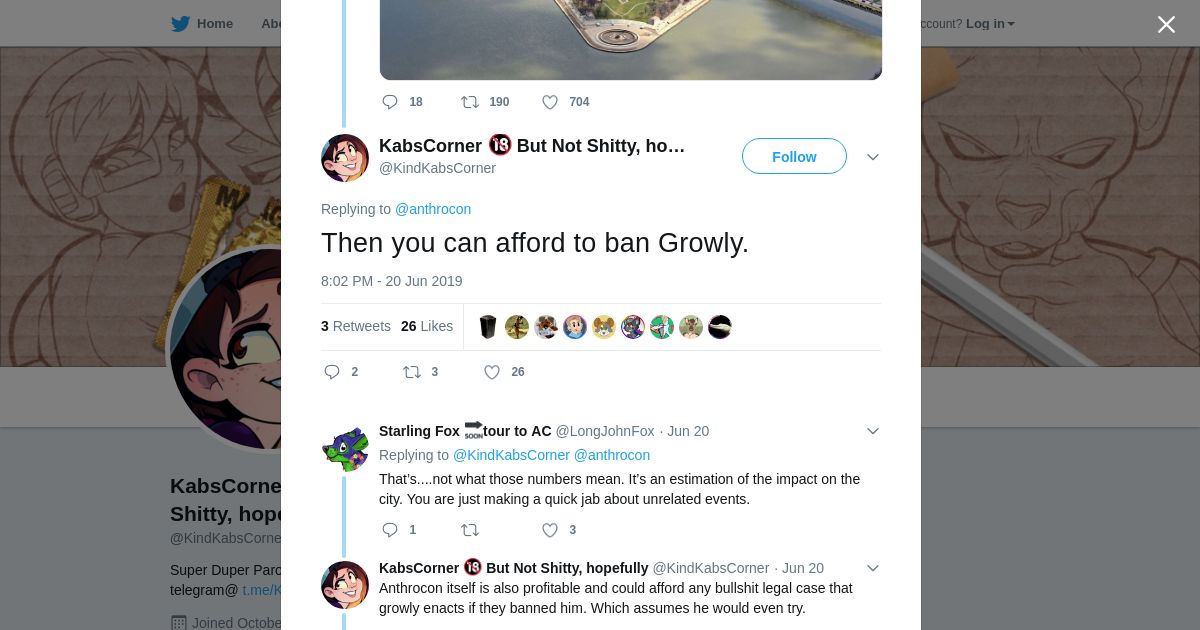Like the anthrocon tweet with 704 likes
Viewport: 1200px width, 630px height.
pyautogui.click(x=550, y=102)
